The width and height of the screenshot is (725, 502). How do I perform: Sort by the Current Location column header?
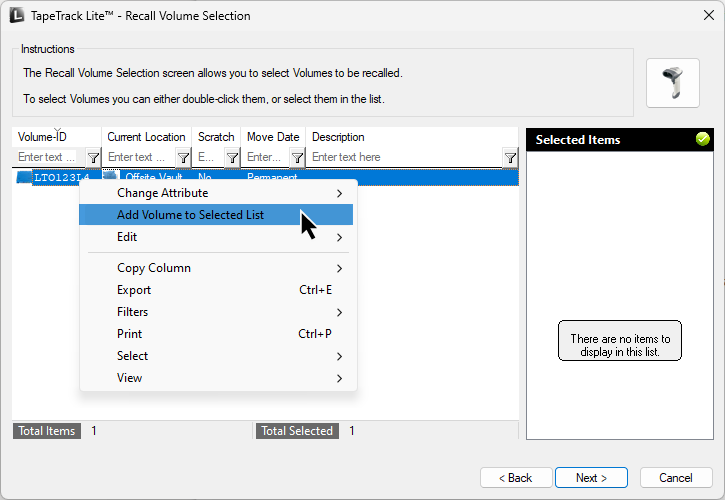tap(146, 137)
